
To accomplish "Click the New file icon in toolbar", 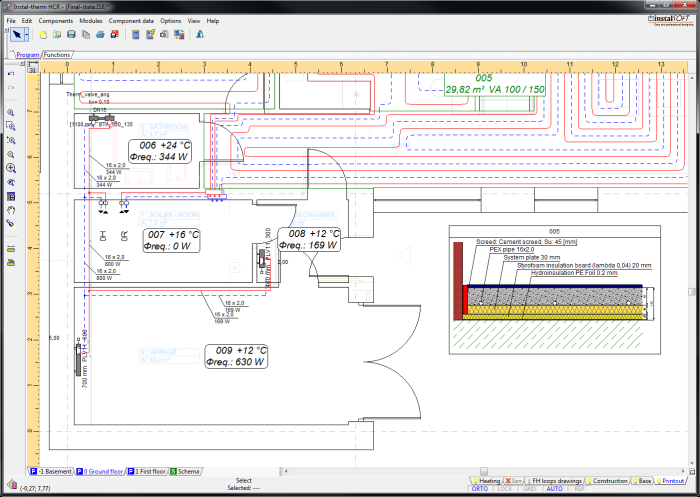I will click(x=43, y=34).
